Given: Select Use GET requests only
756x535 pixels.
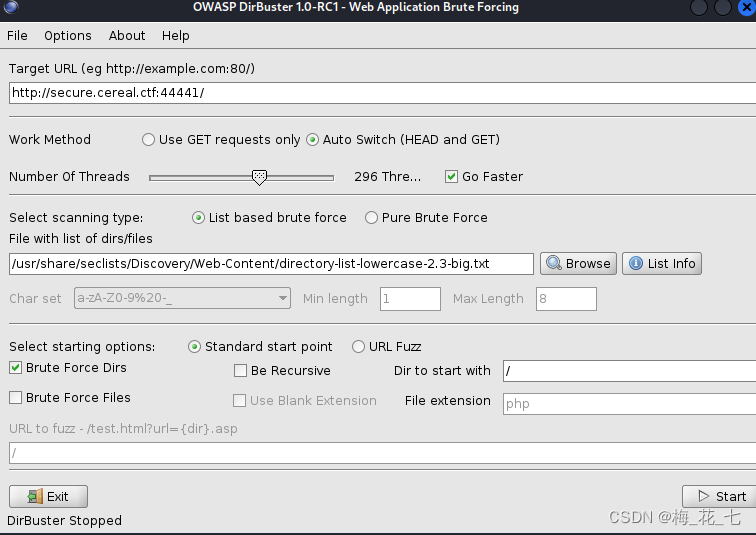Looking at the screenshot, I should point(221,140).
